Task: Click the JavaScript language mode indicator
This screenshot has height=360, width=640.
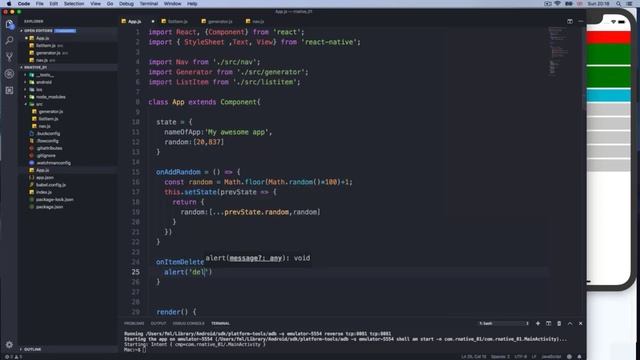Action: [x=551, y=357]
